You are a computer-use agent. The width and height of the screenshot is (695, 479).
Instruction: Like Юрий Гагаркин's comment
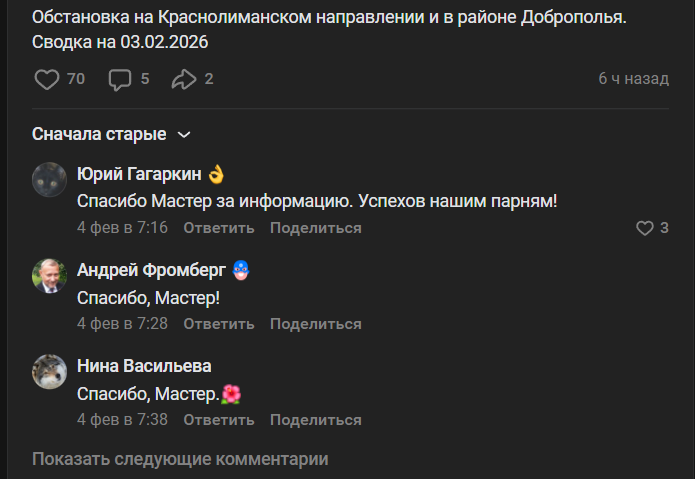coord(645,228)
